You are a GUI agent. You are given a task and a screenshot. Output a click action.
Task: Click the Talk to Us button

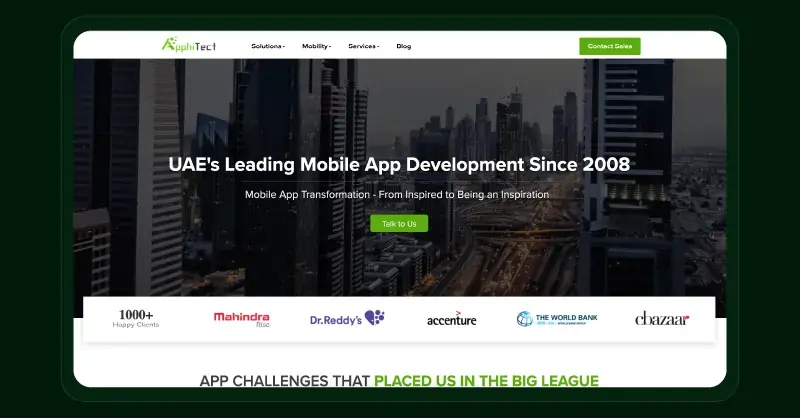399,223
